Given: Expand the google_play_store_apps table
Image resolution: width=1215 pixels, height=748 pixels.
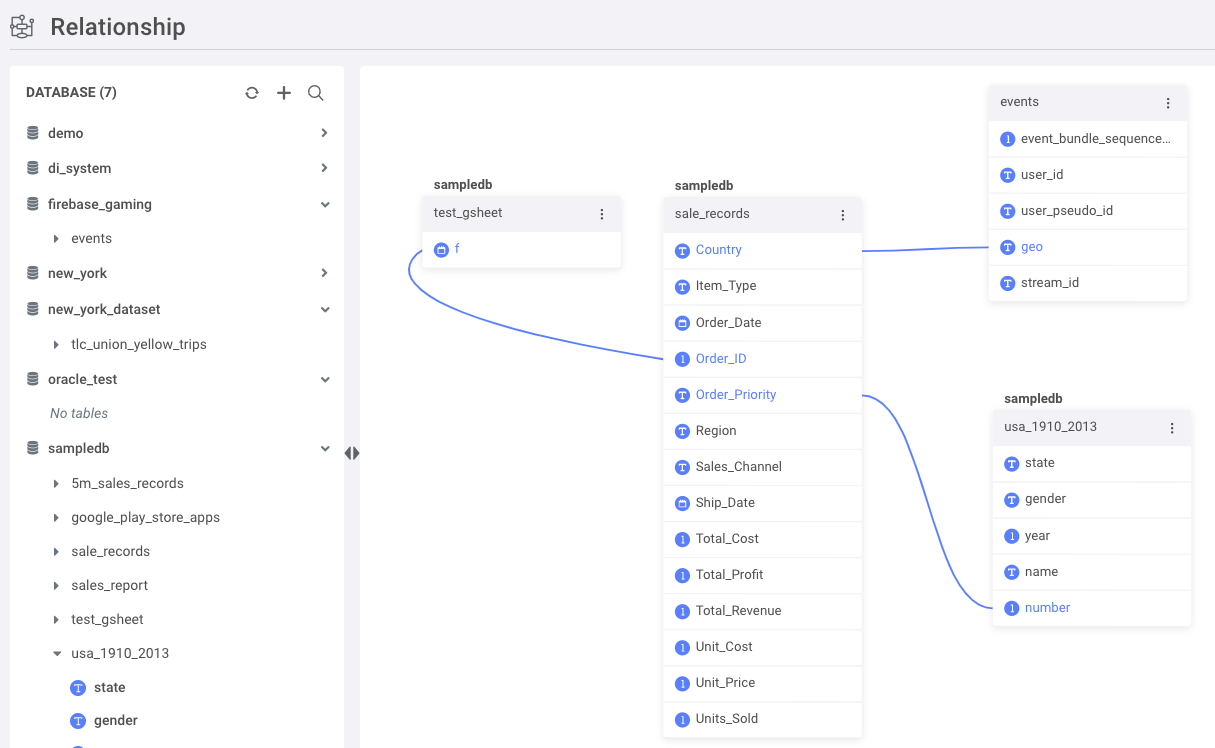Looking at the screenshot, I should point(57,518).
